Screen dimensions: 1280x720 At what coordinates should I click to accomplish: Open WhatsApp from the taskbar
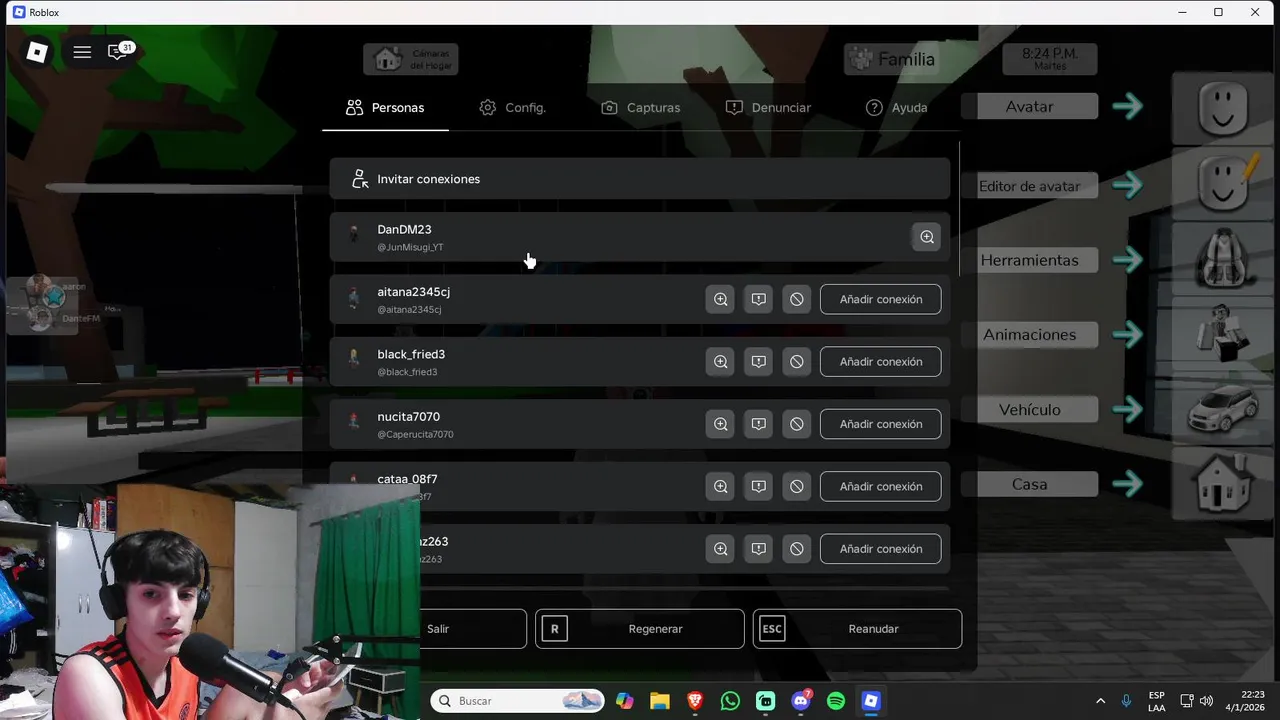point(730,701)
